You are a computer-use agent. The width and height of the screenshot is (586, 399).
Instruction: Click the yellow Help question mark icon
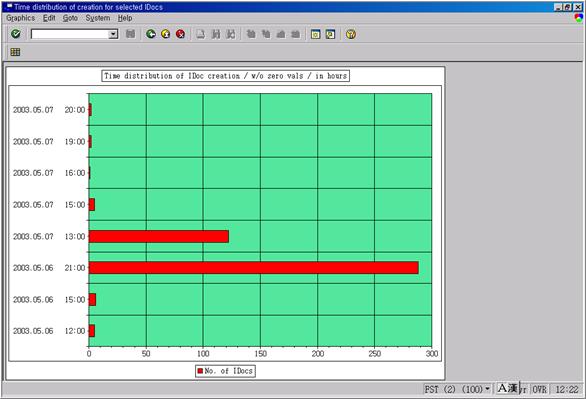click(x=351, y=34)
